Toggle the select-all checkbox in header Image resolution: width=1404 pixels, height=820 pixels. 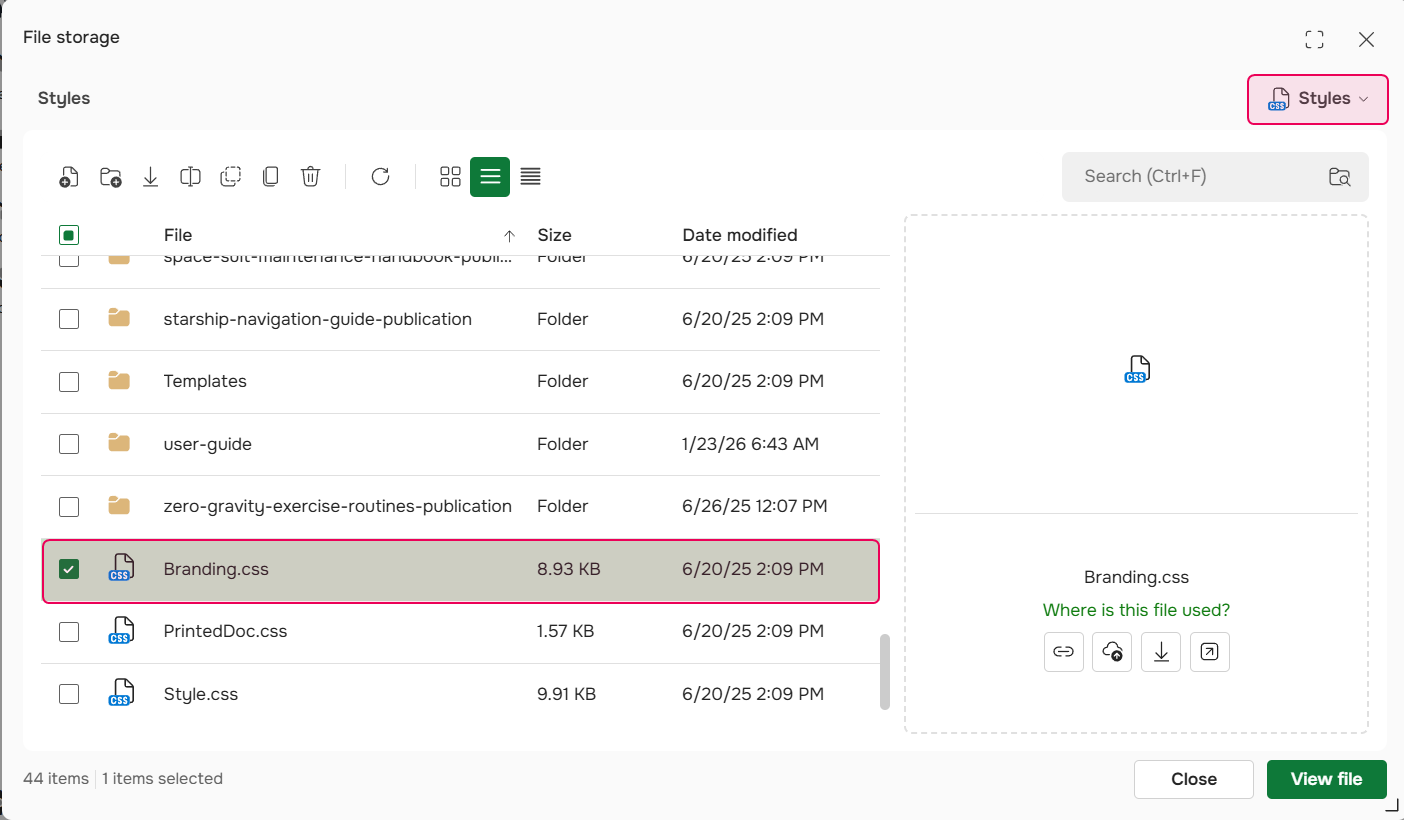pyautogui.click(x=69, y=236)
